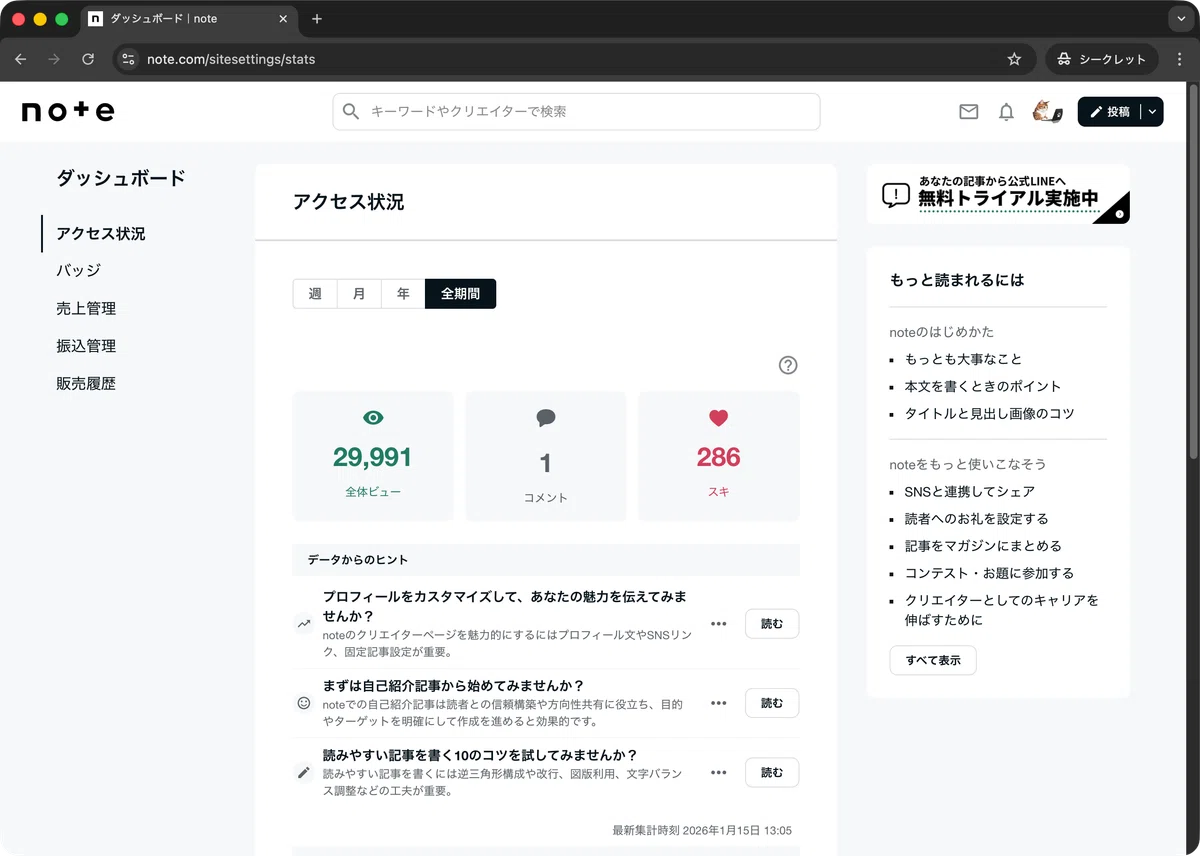
Task: Click the magnifier search icon
Action: [351, 112]
